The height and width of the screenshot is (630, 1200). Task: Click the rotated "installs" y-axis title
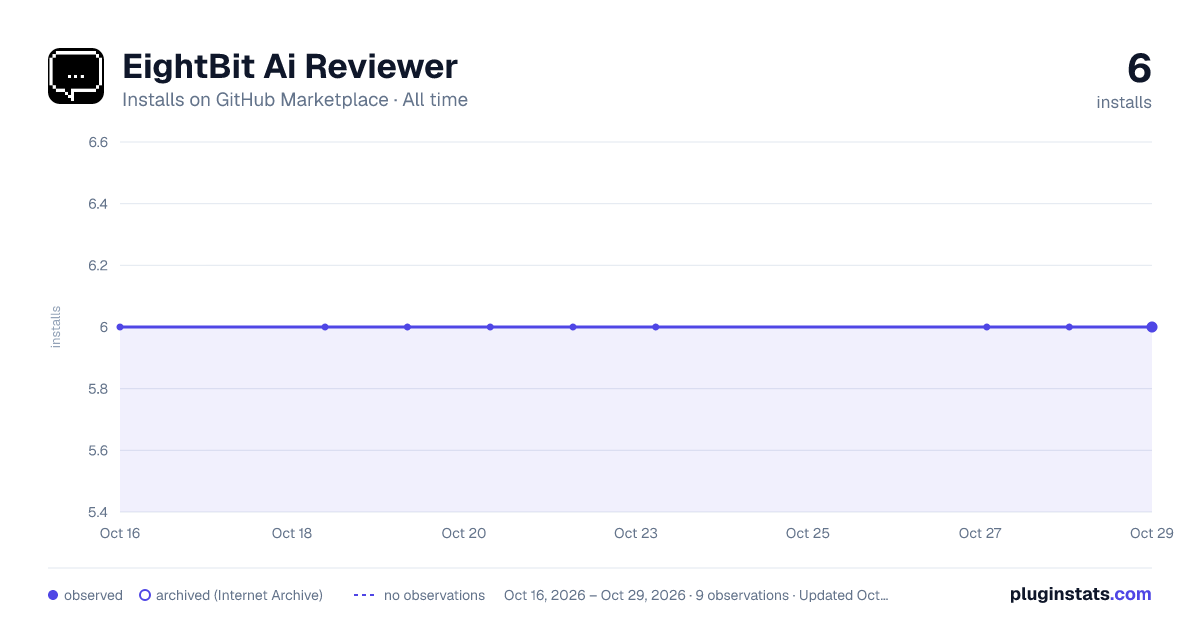coord(56,327)
